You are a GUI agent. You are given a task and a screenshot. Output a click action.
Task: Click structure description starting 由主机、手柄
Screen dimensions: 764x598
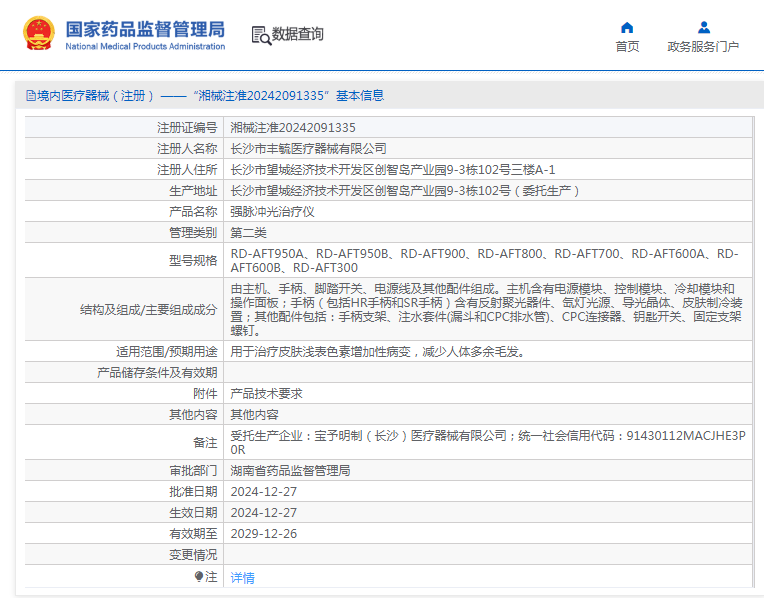(486, 309)
